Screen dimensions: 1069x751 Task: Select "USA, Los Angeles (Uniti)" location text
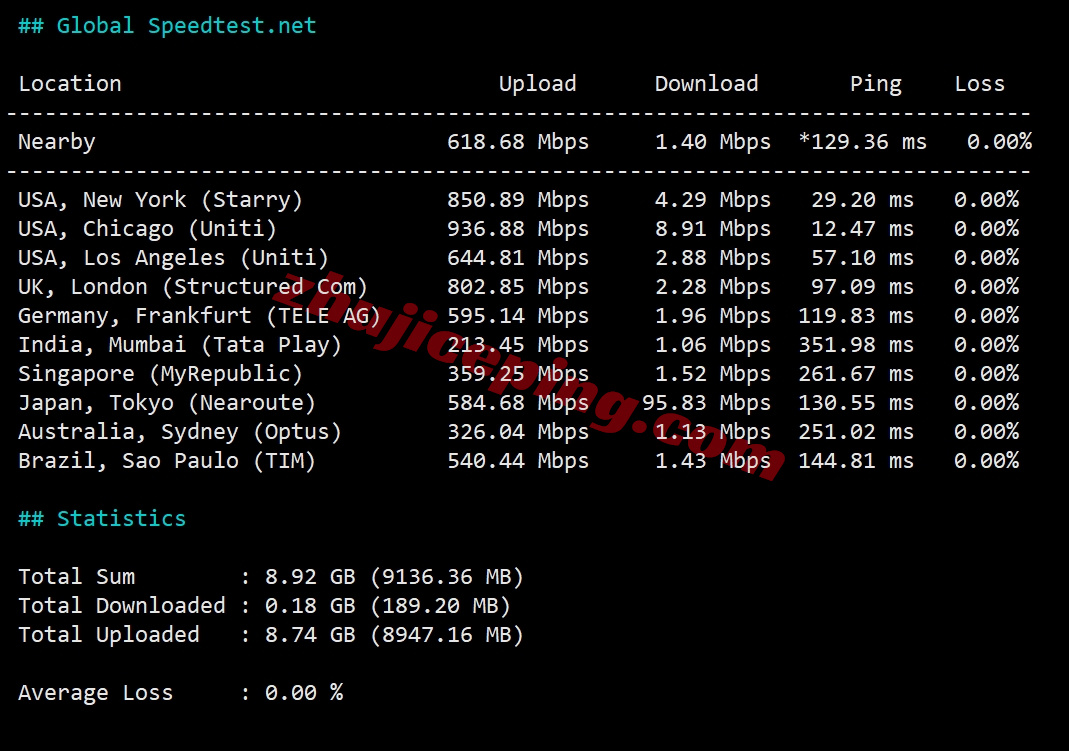(173, 258)
